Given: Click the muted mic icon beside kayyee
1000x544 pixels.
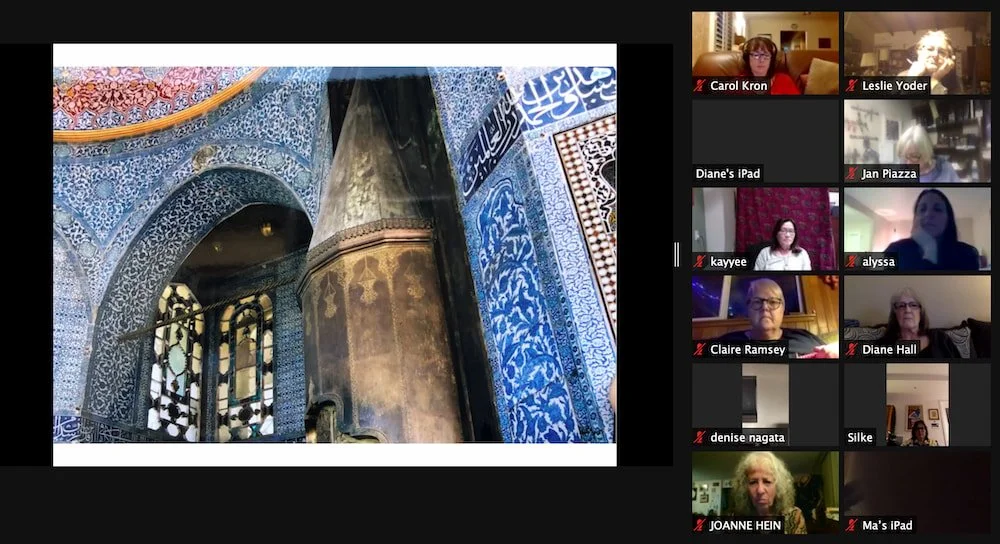Looking at the screenshot, I should point(700,261).
